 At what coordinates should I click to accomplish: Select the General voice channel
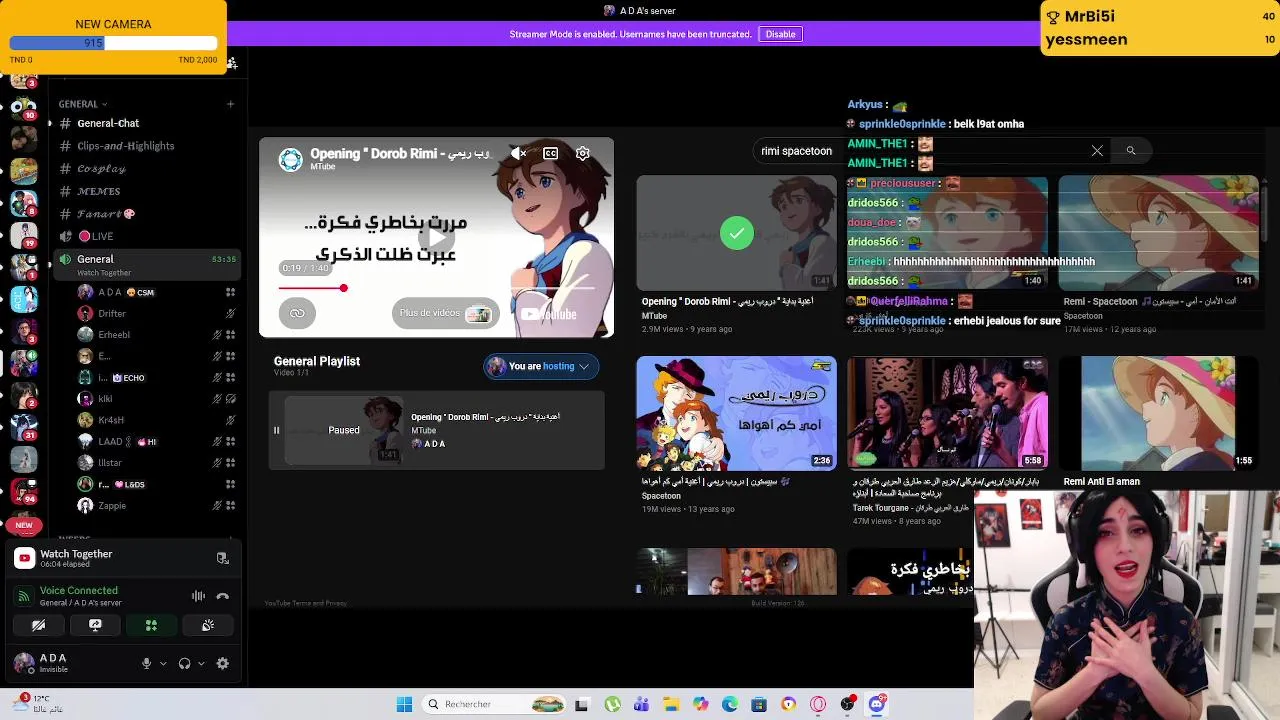tap(148, 264)
